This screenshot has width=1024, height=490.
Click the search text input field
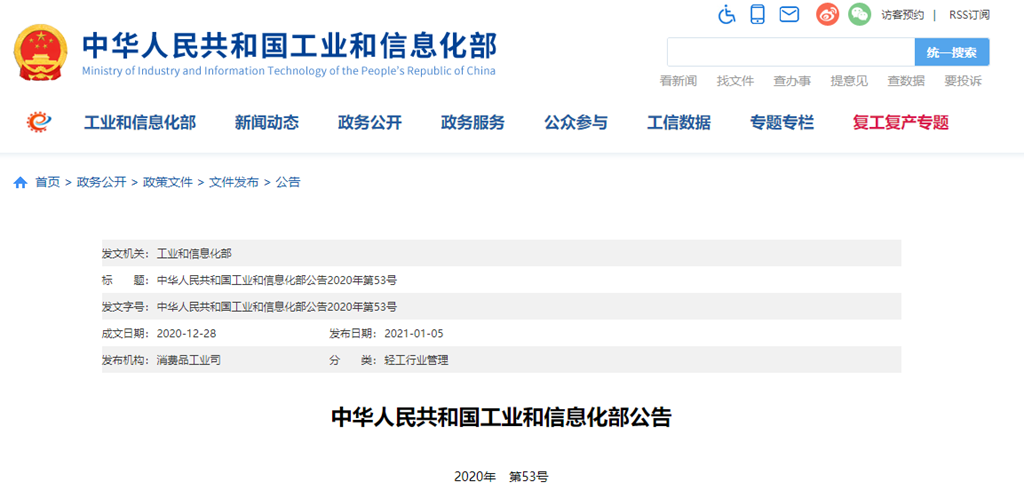[790, 52]
